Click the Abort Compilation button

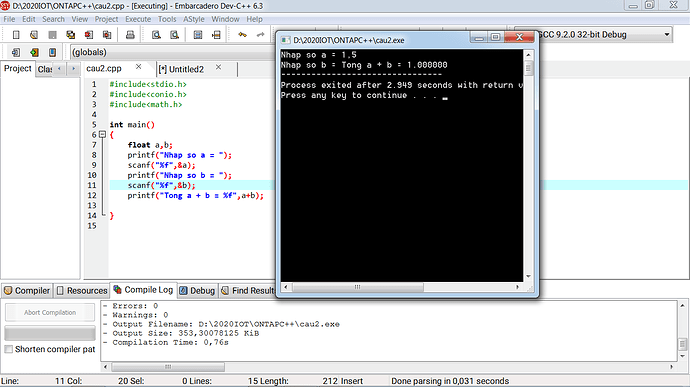(50, 313)
